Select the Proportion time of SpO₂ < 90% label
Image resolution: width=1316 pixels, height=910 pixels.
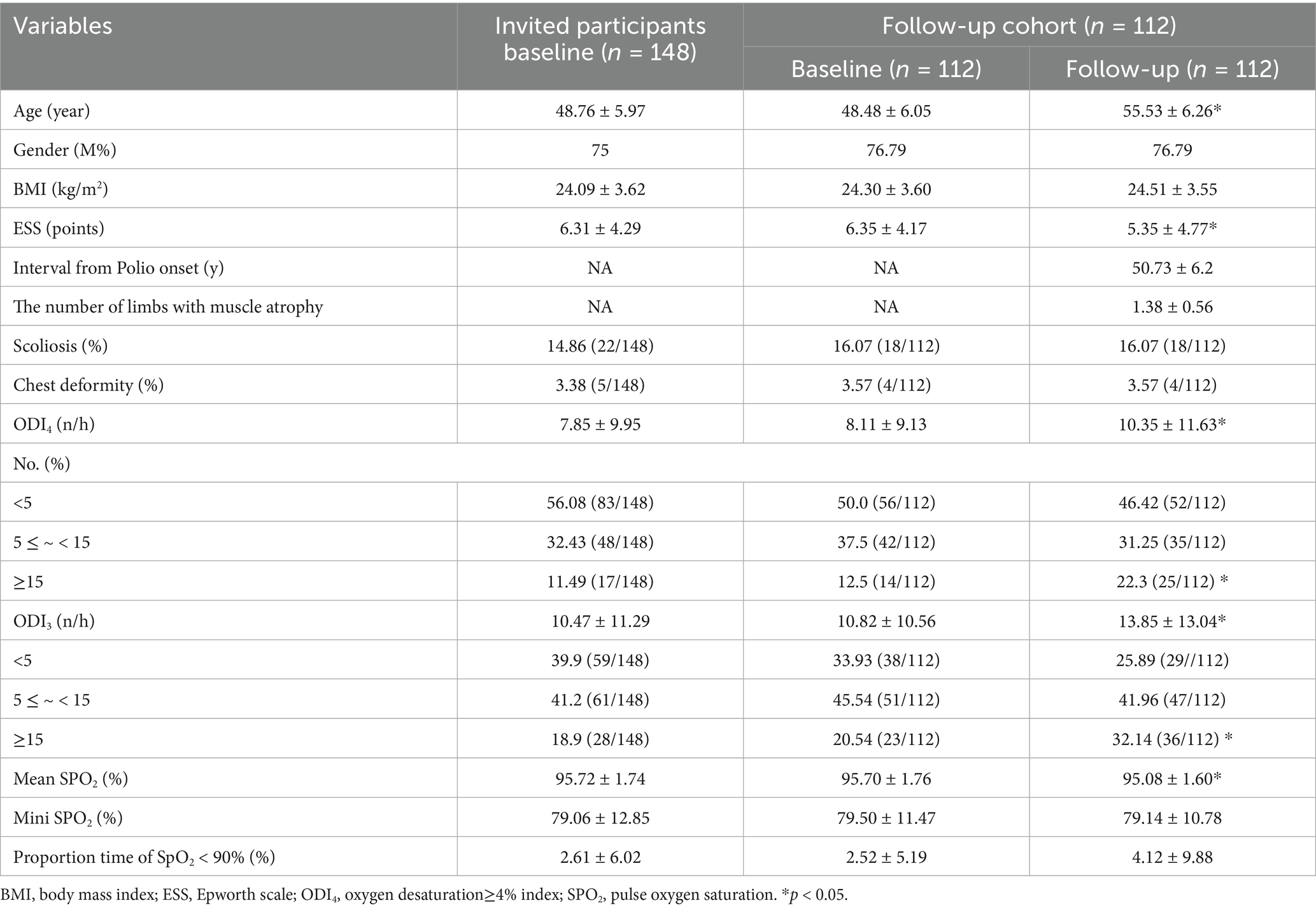click(144, 857)
